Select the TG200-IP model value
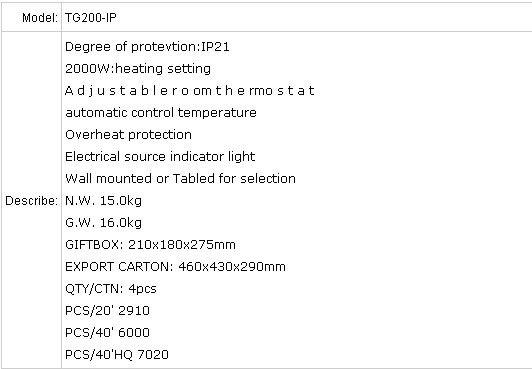 coord(91,18)
